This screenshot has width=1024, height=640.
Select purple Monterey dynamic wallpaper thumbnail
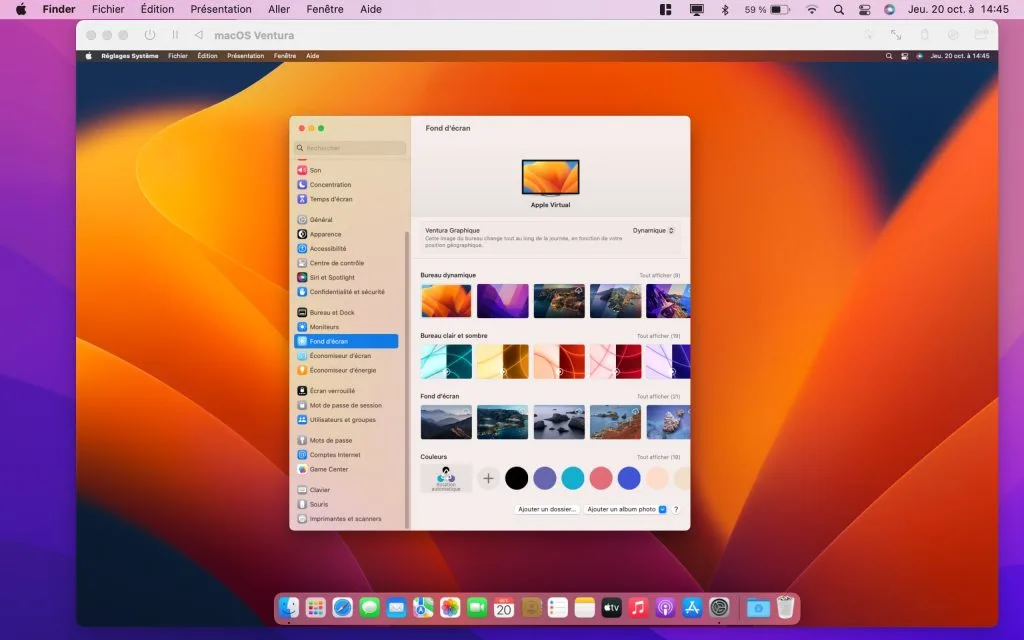pyautogui.click(x=503, y=301)
